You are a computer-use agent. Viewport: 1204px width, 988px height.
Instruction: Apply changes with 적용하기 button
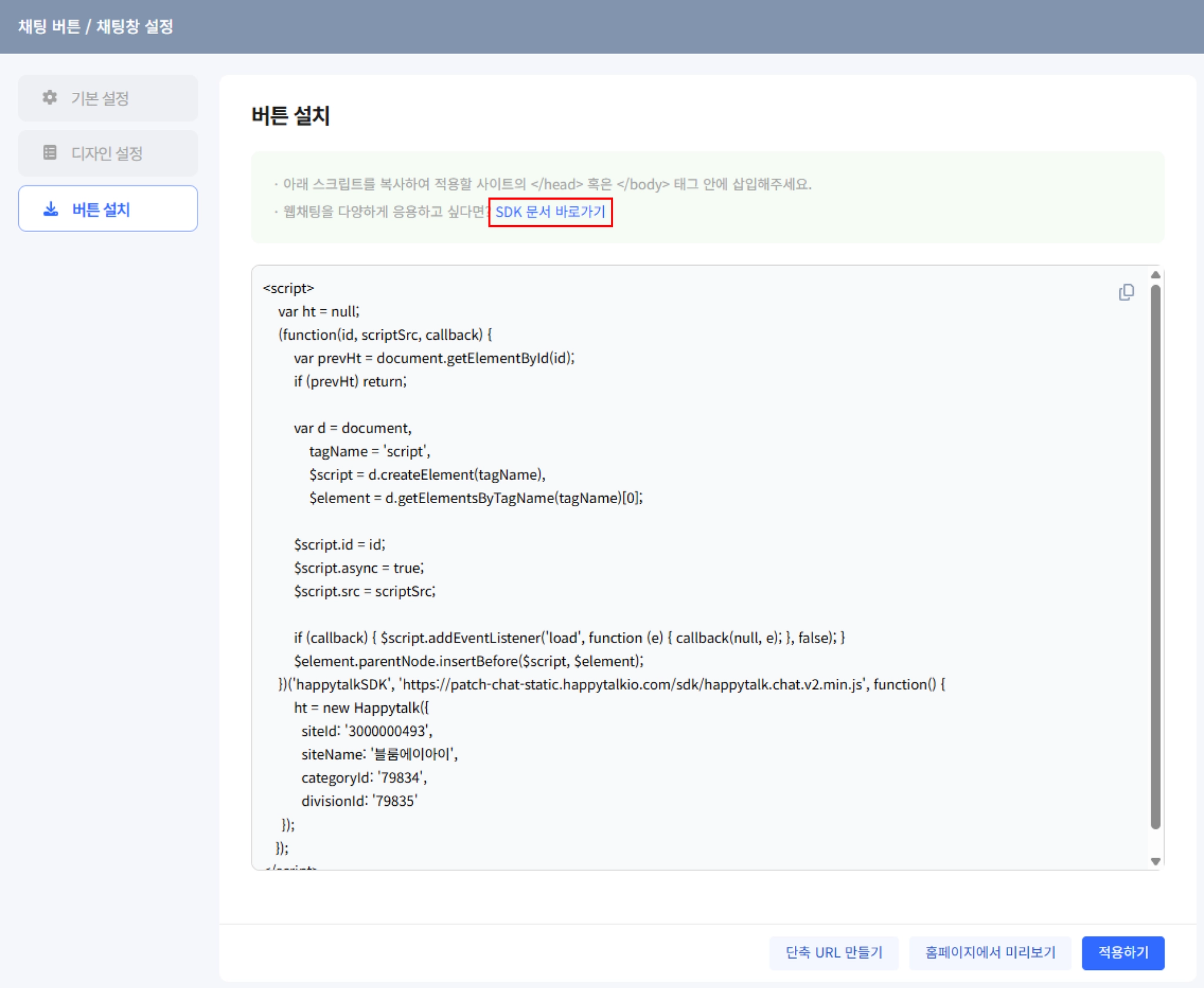click(1122, 952)
